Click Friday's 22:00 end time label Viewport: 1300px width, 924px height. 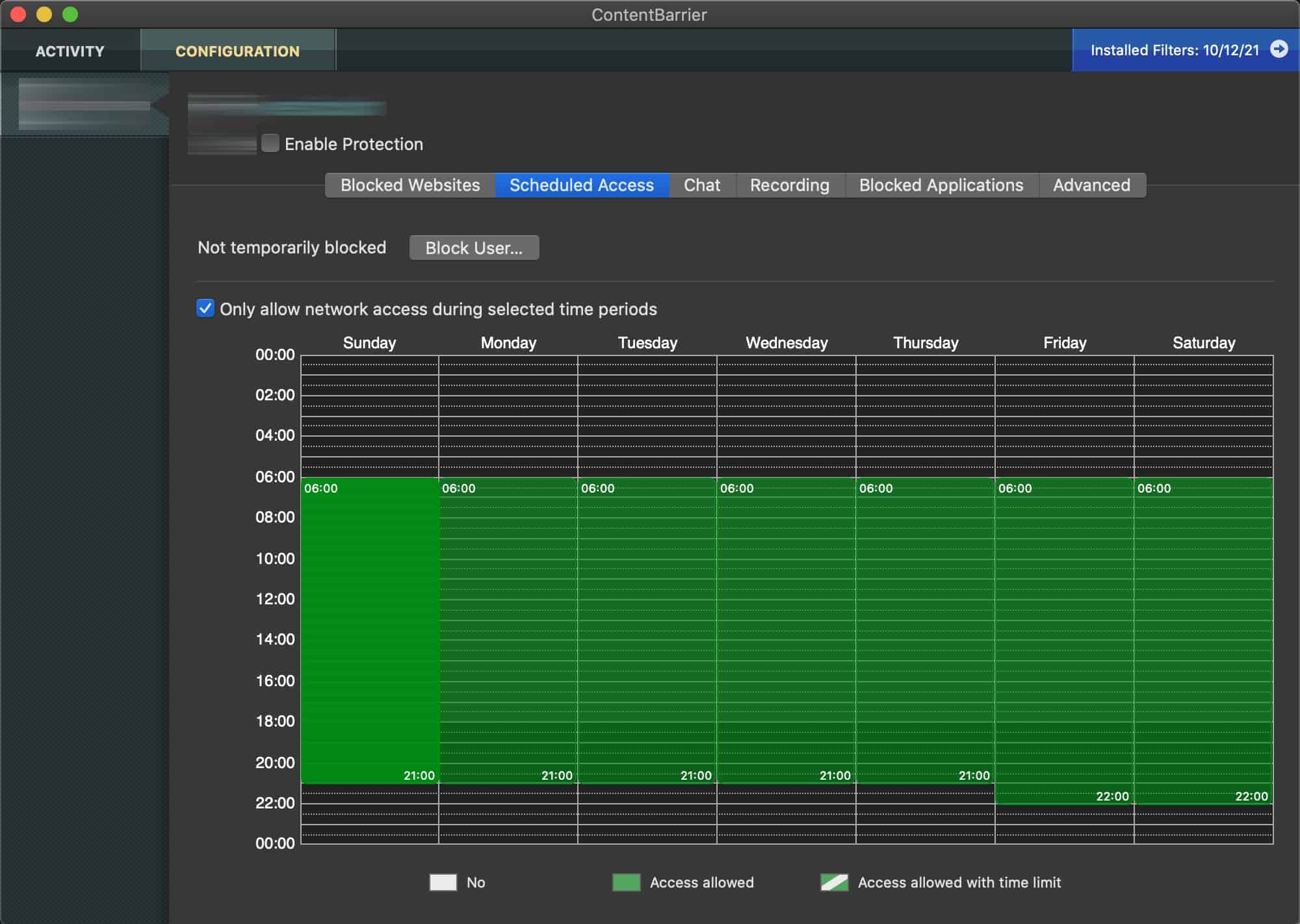[1112, 796]
